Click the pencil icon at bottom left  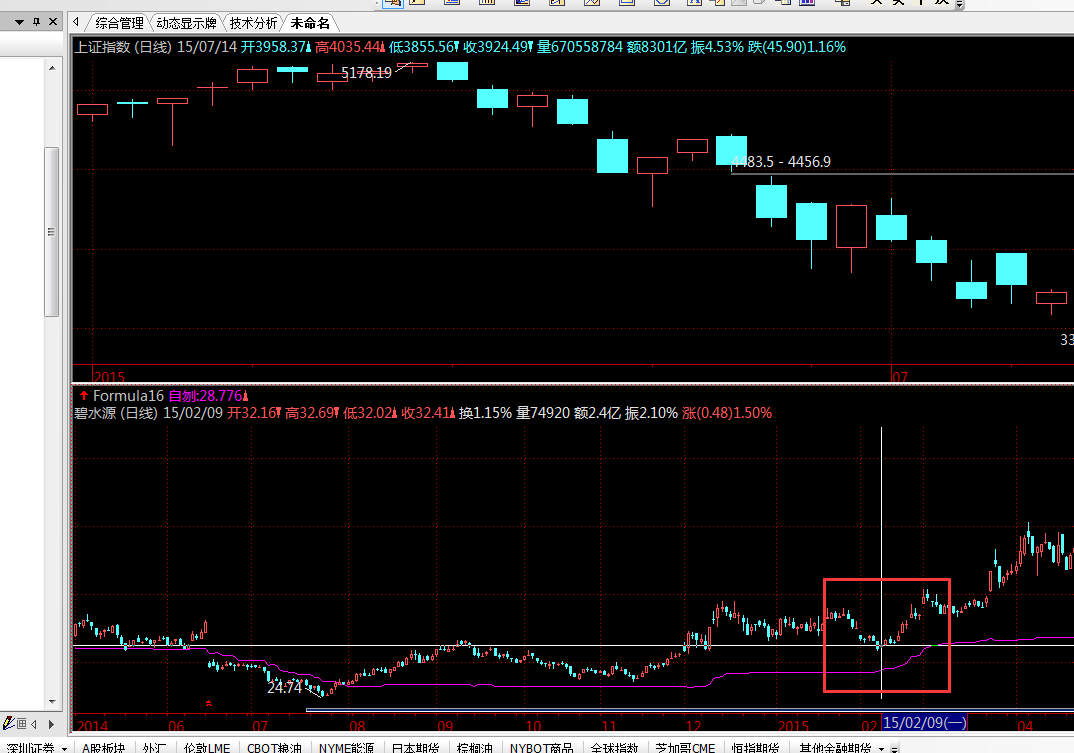9,723
